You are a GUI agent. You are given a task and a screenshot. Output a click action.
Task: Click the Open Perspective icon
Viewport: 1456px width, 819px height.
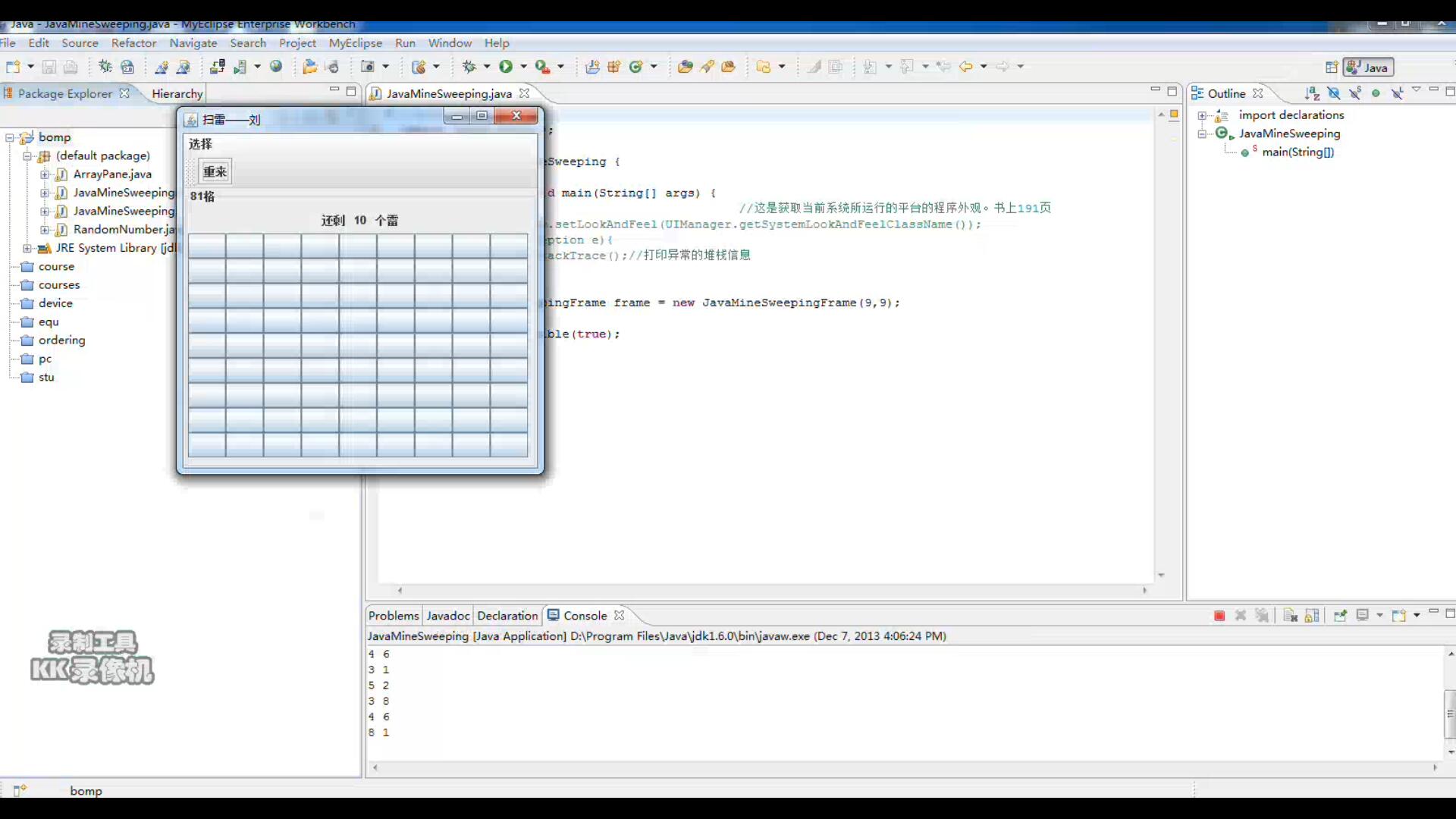point(1331,67)
